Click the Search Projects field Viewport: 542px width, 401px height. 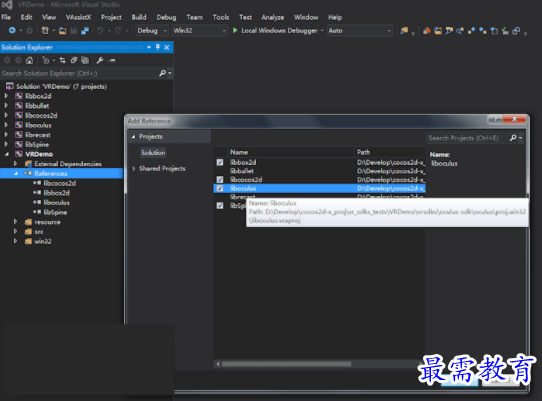click(x=467, y=138)
